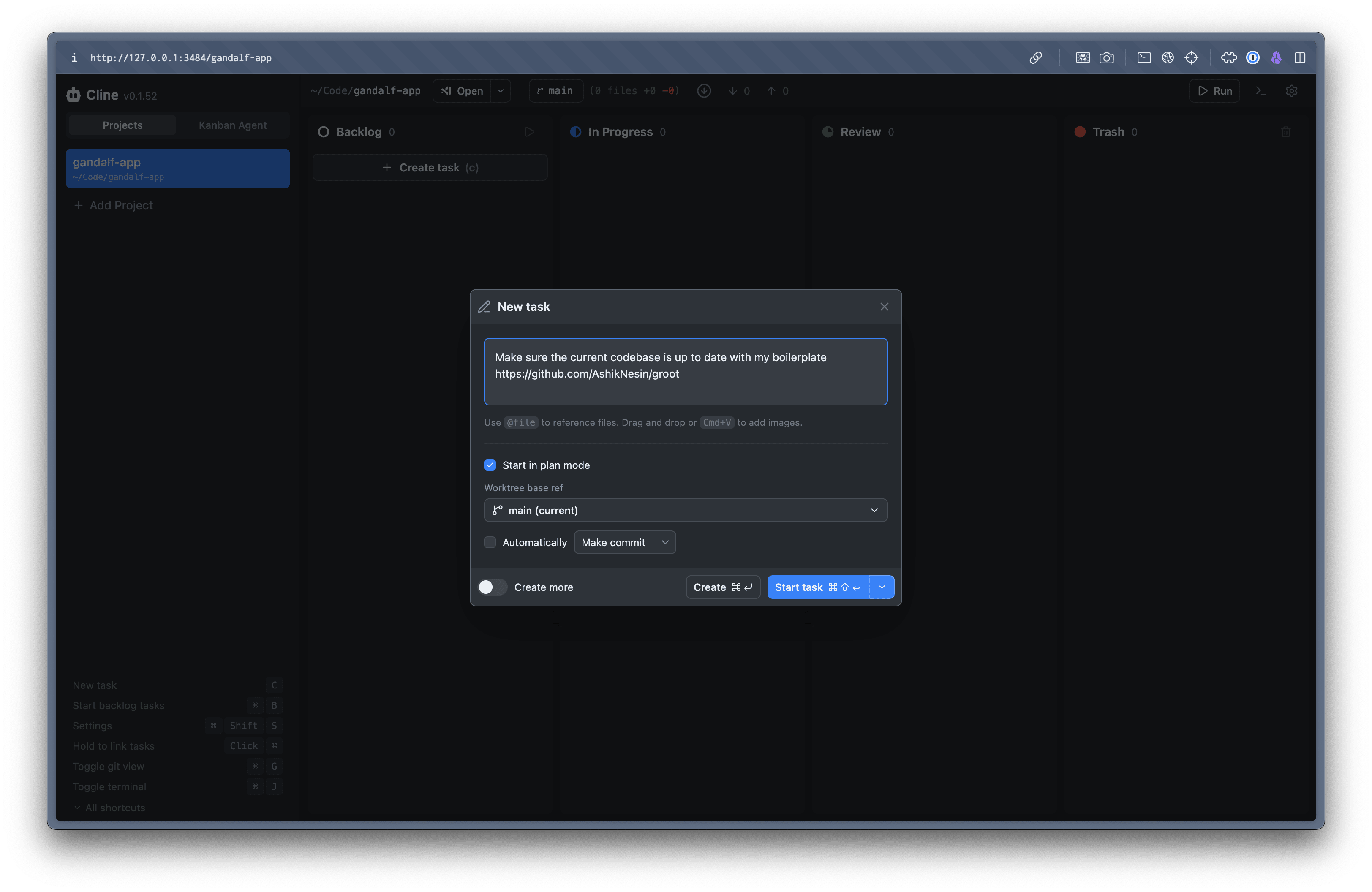
Task: Open the terminal toggle icon in the top bar
Action: pyautogui.click(x=1261, y=91)
